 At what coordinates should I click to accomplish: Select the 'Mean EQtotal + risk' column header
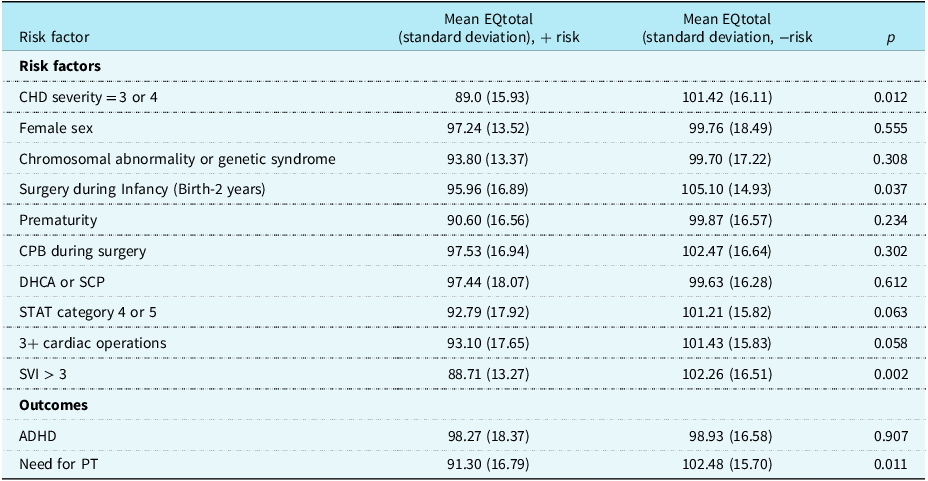coord(488,28)
